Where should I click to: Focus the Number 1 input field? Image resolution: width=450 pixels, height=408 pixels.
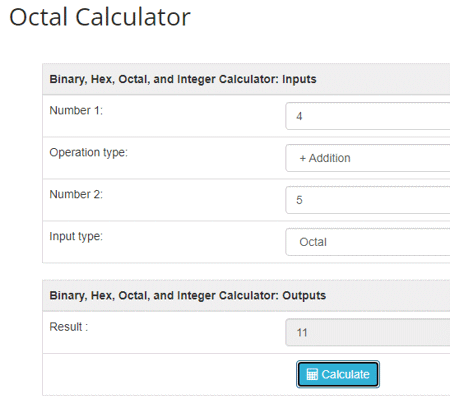click(x=368, y=116)
